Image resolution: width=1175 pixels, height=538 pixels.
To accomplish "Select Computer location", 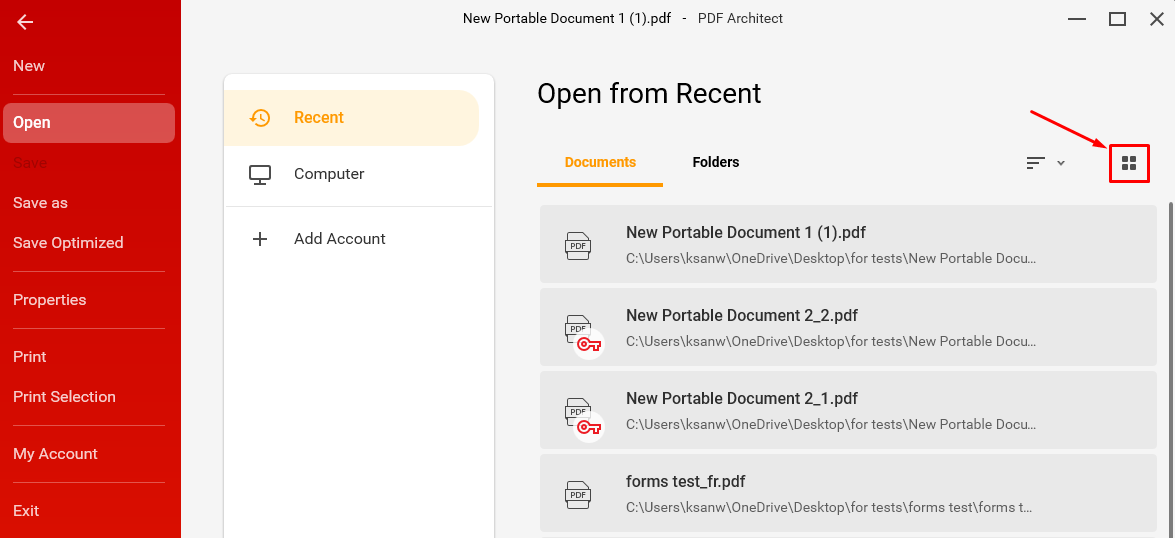I will 358,174.
